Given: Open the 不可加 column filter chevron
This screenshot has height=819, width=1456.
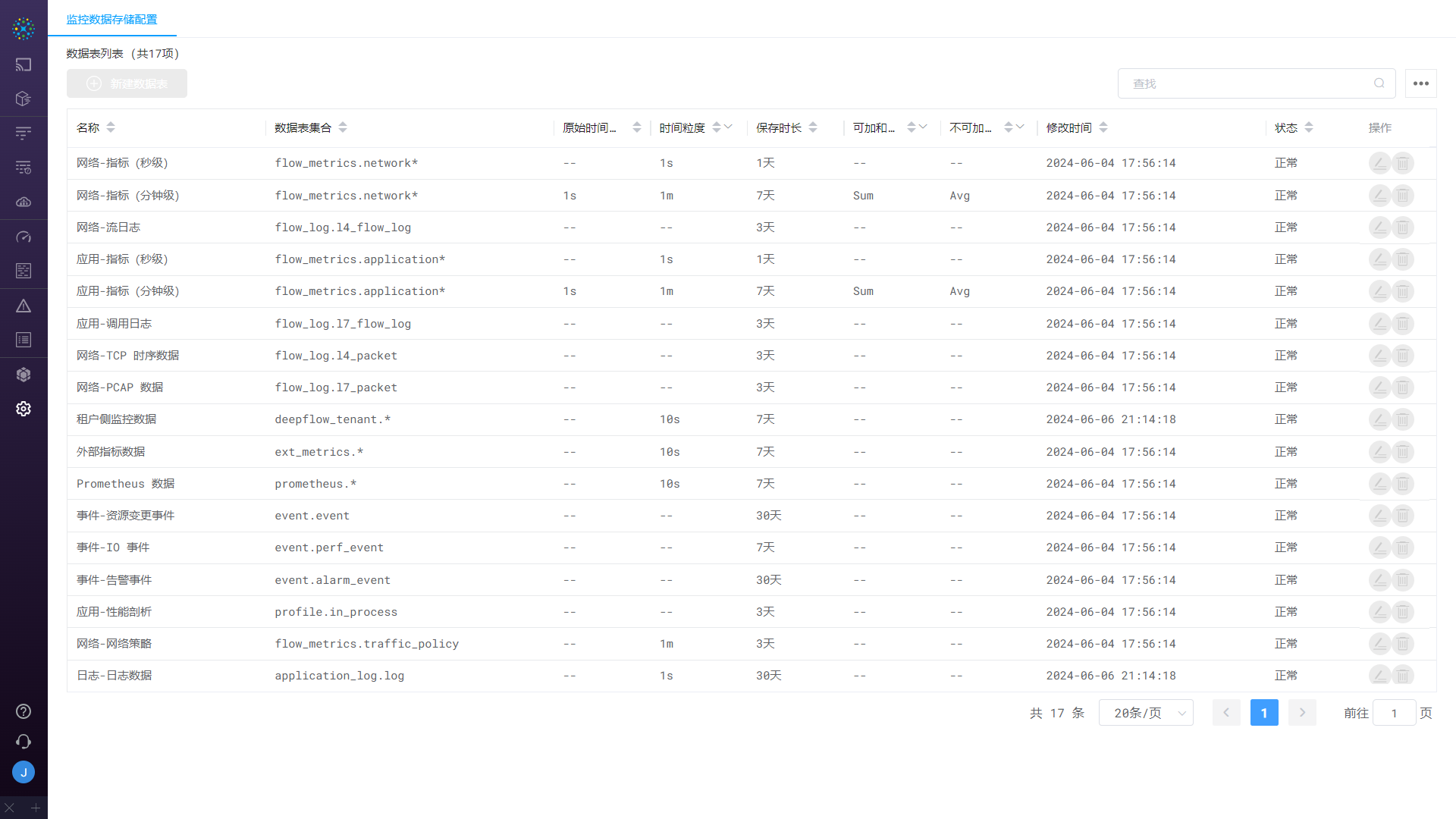Looking at the screenshot, I should 1020,127.
